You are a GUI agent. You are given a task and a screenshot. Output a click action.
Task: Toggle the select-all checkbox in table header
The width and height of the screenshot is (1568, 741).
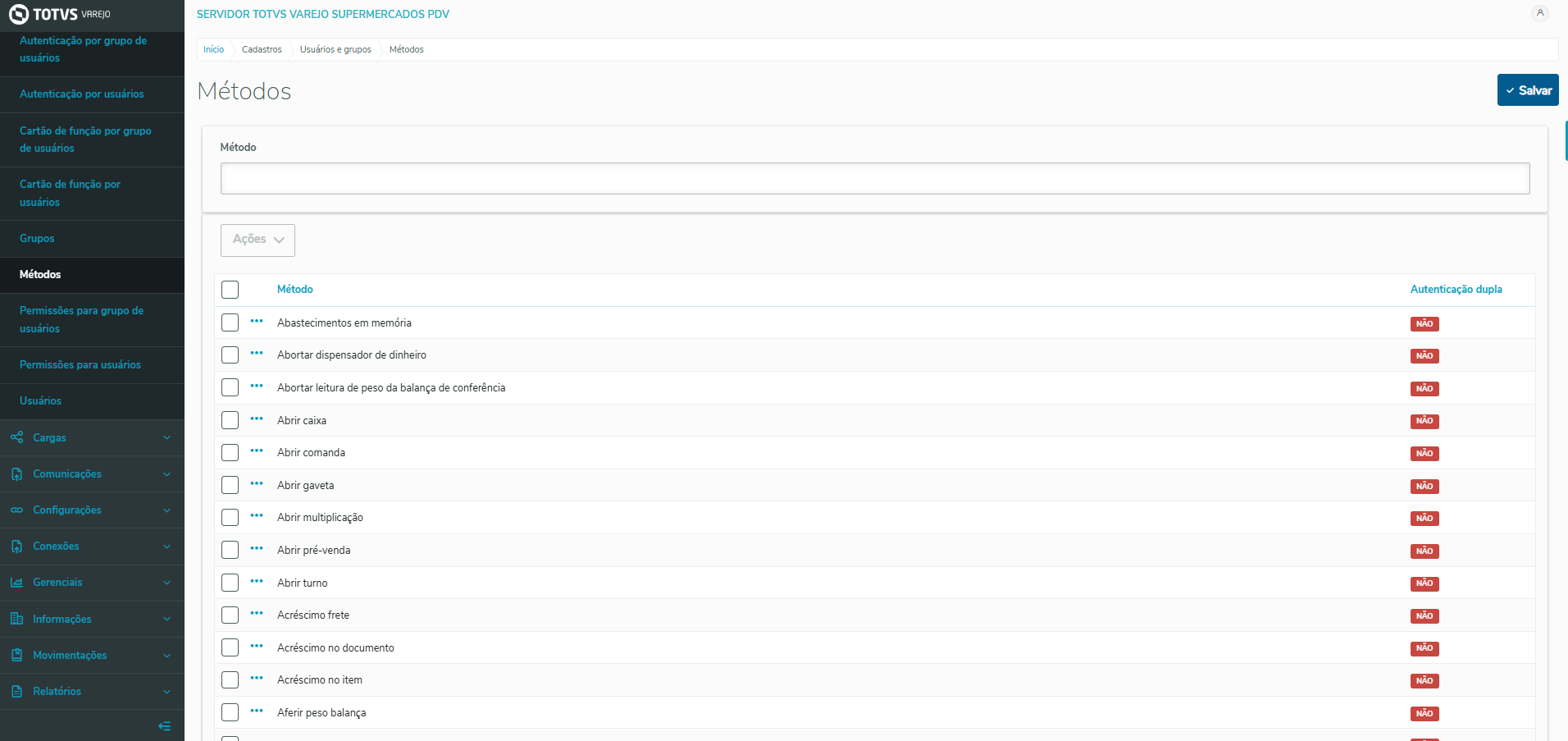point(230,290)
